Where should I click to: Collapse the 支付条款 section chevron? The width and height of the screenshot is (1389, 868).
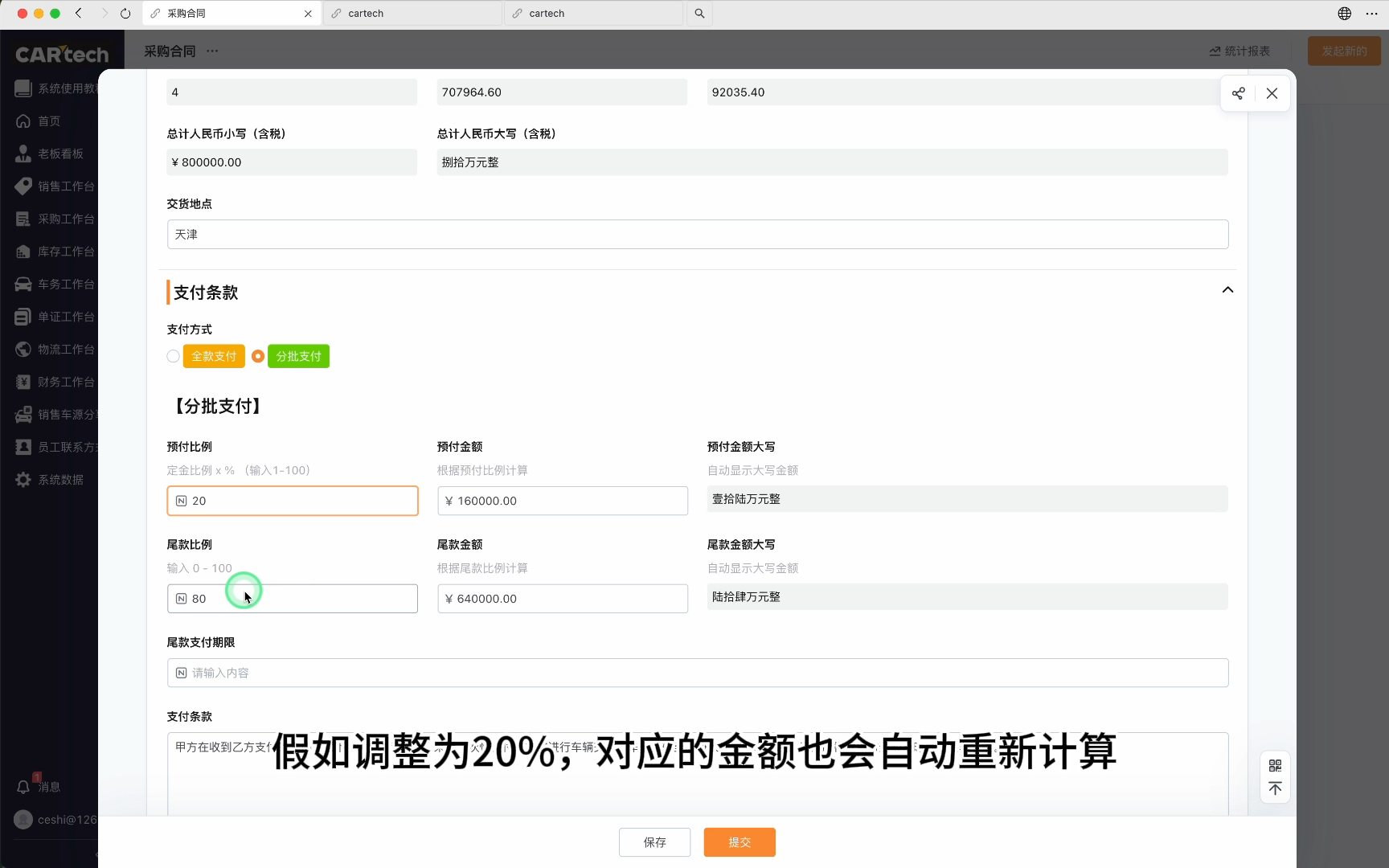1227,290
